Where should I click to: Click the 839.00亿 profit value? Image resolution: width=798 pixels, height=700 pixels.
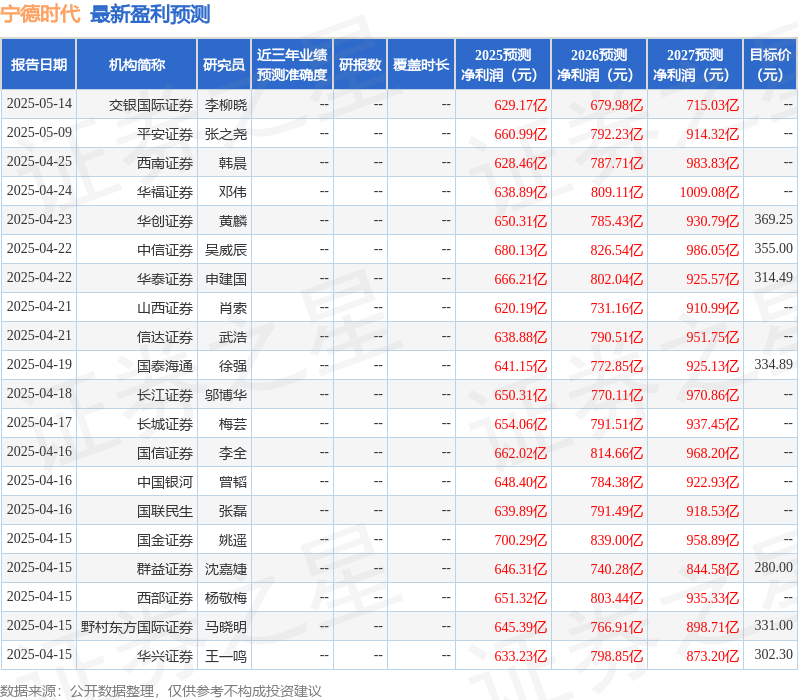tap(617, 540)
